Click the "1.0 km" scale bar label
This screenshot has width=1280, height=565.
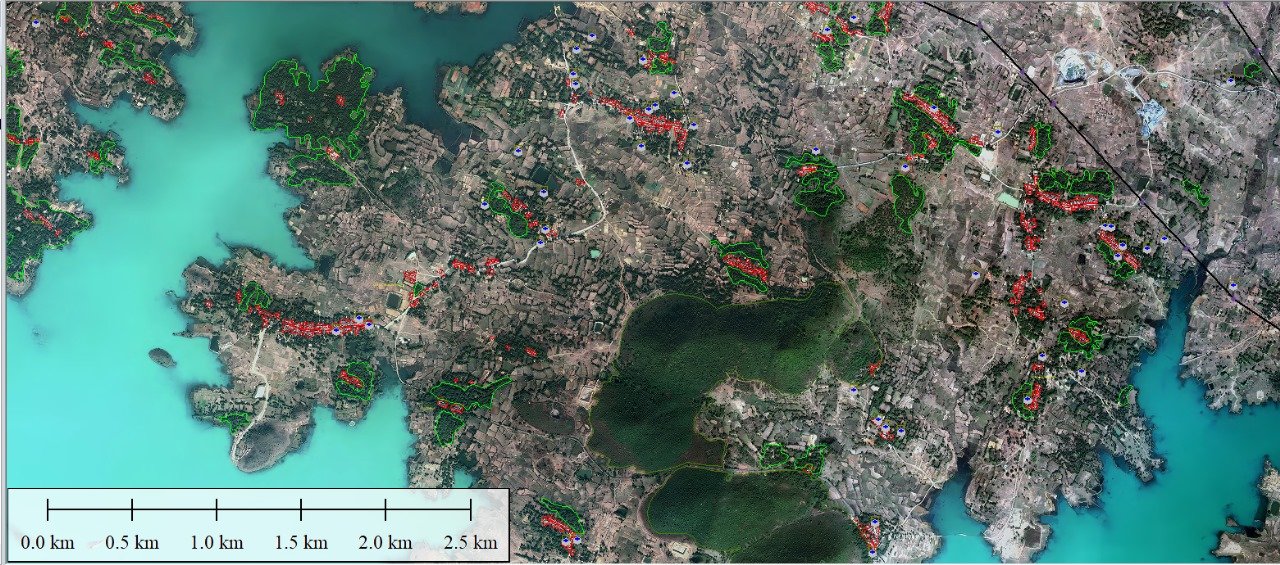pyautogui.click(x=217, y=543)
